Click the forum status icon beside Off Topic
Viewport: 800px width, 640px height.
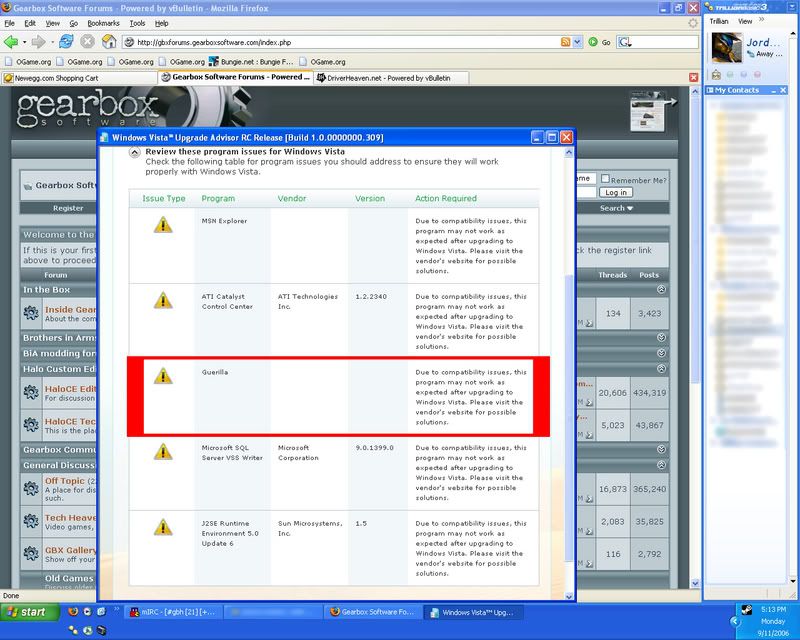click(31, 488)
